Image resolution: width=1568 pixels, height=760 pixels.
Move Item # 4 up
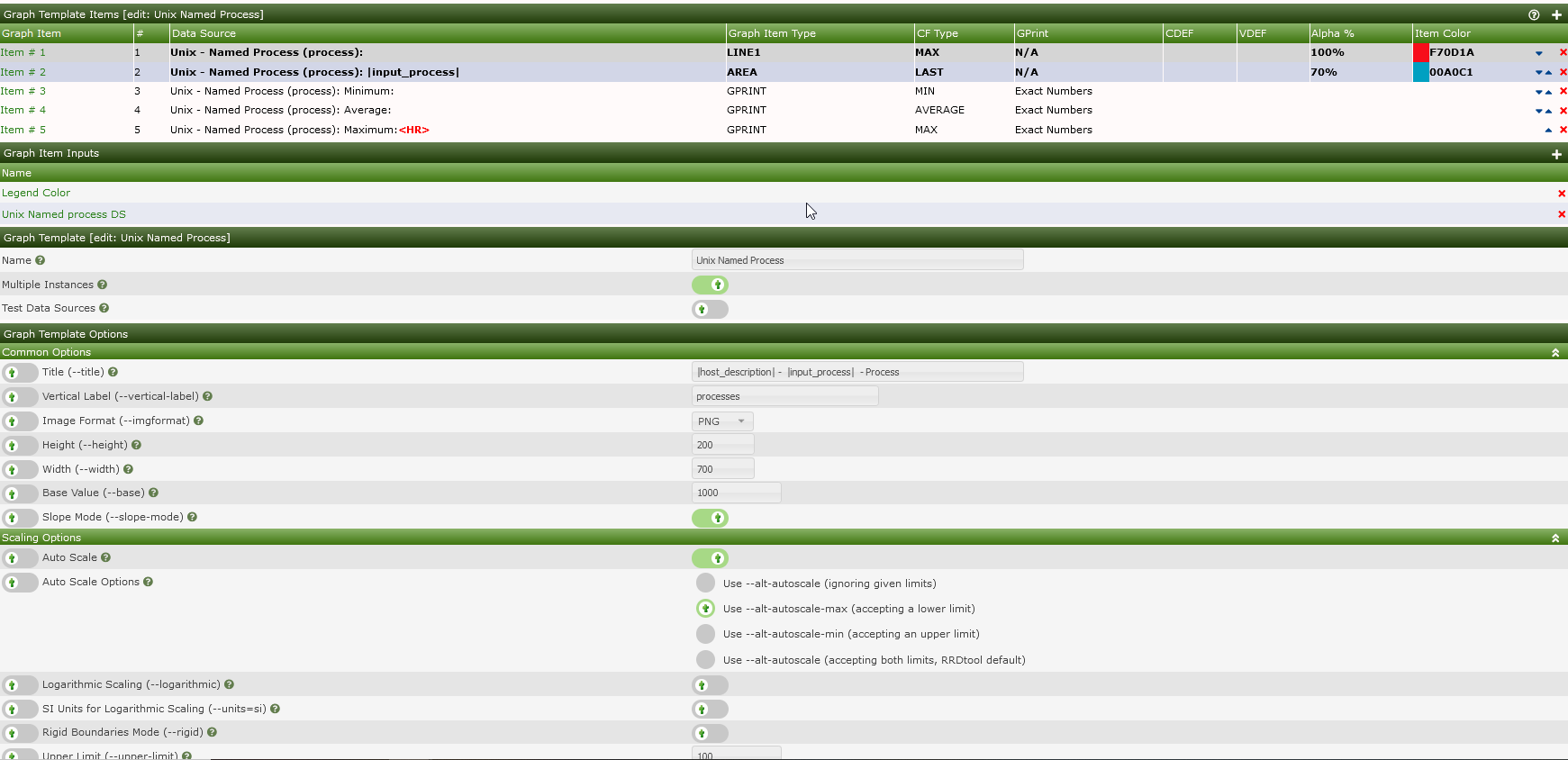[x=1548, y=112]
